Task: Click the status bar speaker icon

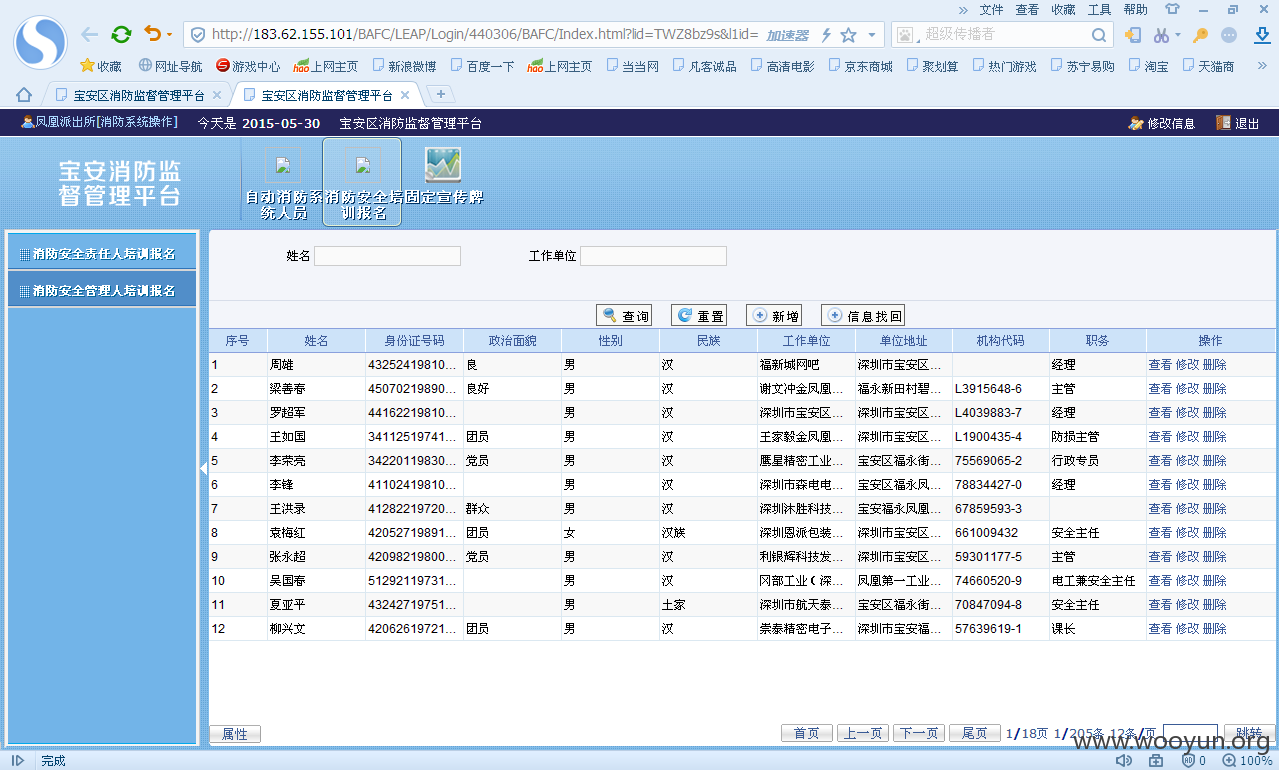Action: 1124,761
